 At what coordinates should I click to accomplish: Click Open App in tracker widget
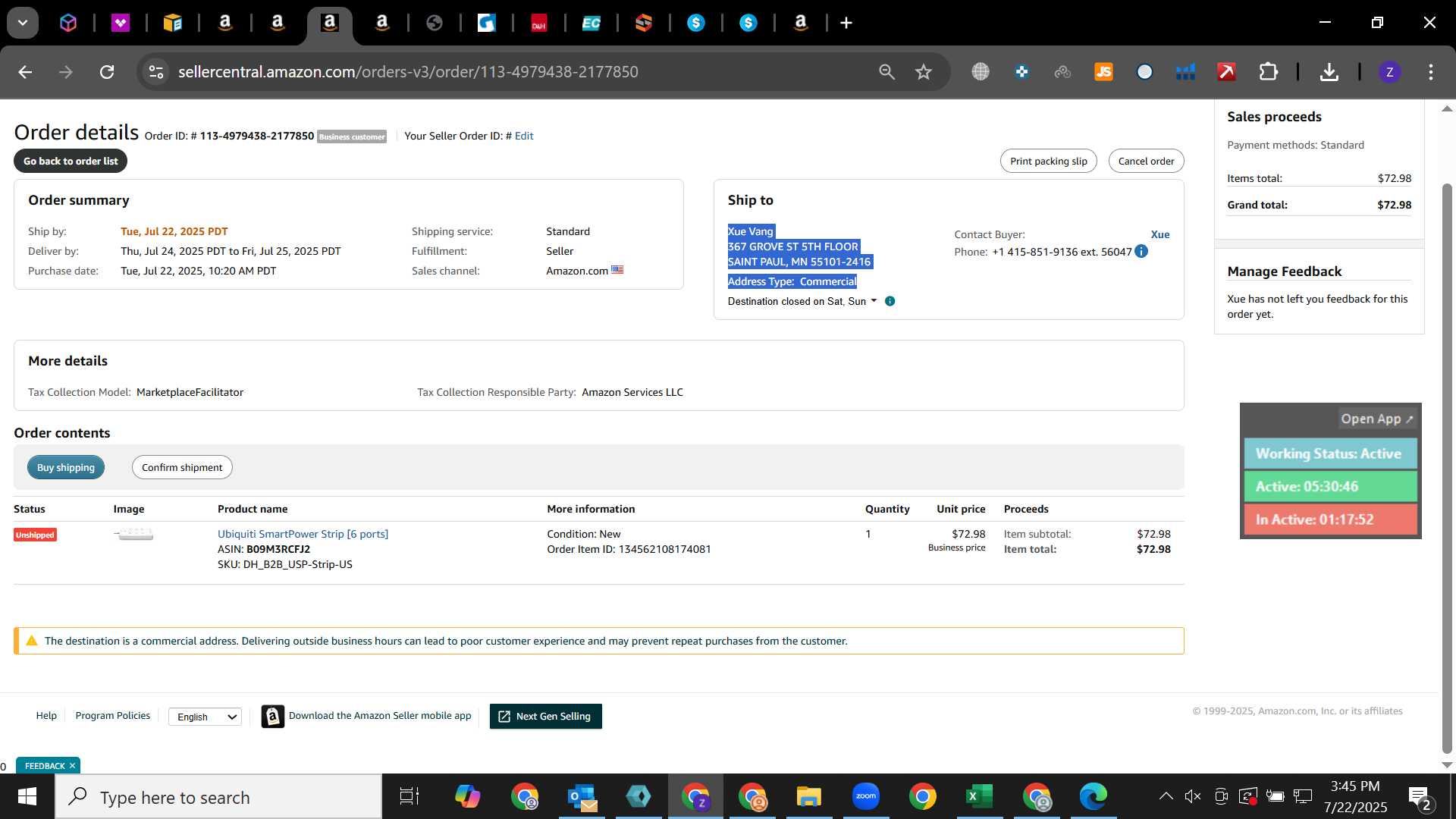coord(1377,419)
